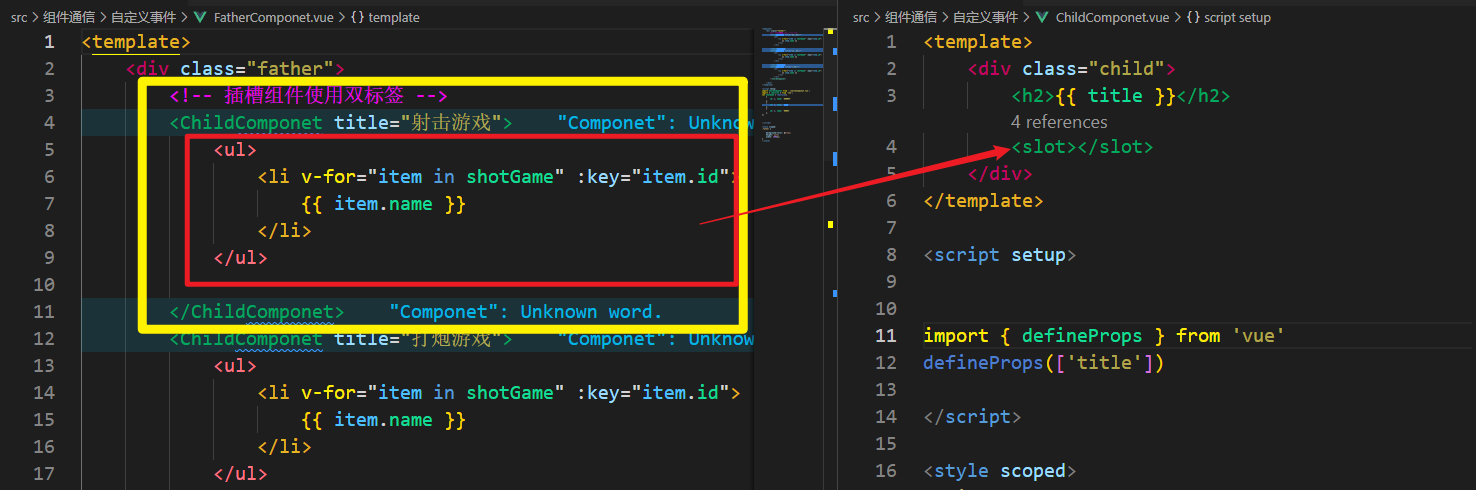Select the FatherComponet.vue breadcrumb item
The image size is (1476, 490).
click(x=275, y=17)
